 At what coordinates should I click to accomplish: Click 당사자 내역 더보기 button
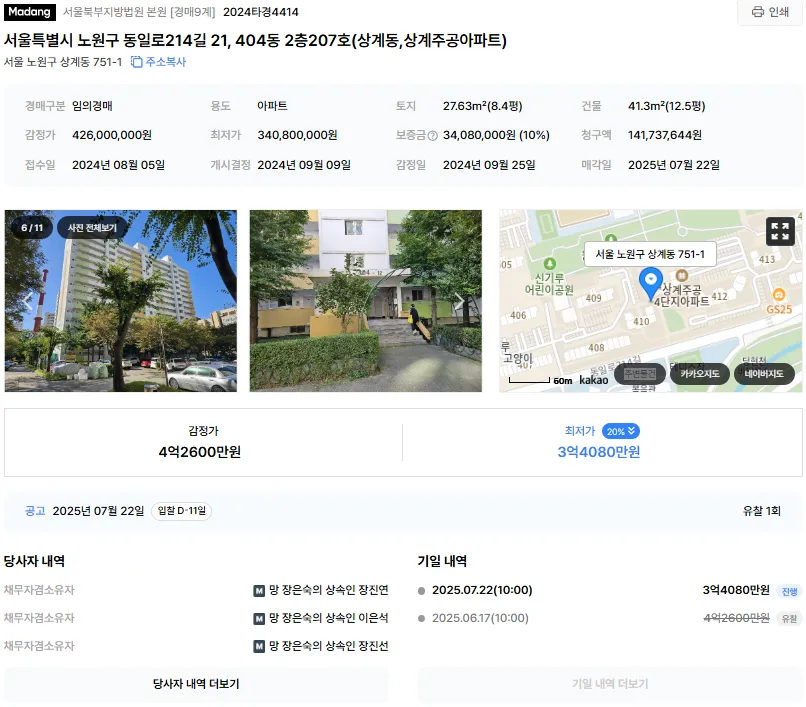196,684
